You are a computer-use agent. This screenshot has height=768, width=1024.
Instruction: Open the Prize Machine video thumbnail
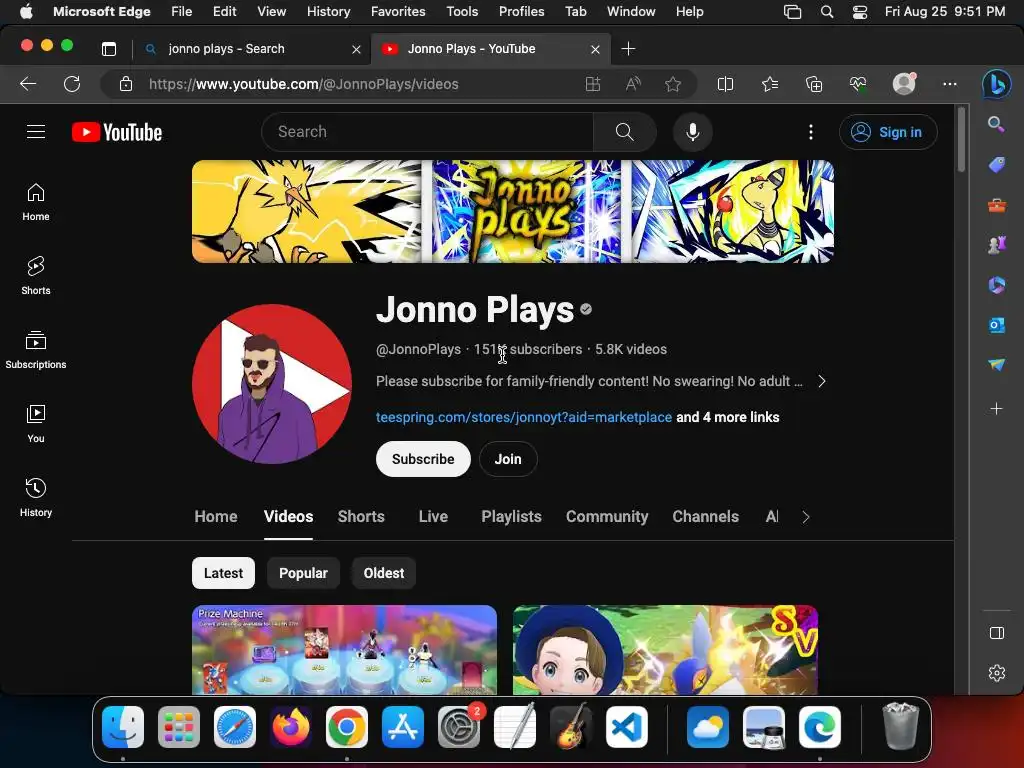344,650
